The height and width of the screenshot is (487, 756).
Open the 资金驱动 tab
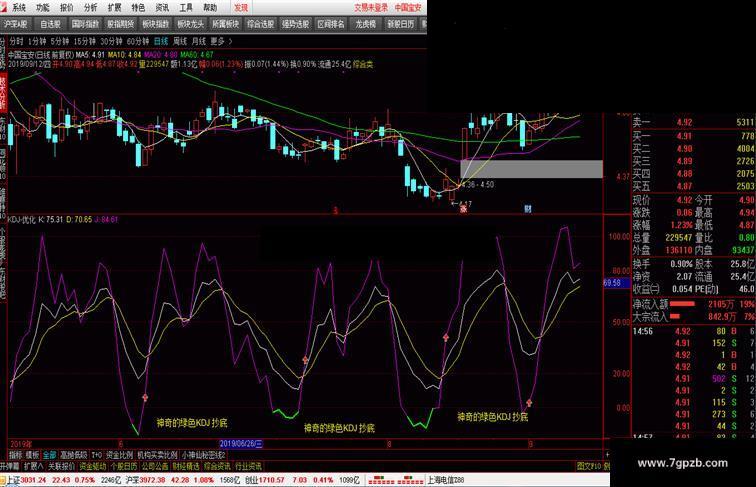(93, 466)
